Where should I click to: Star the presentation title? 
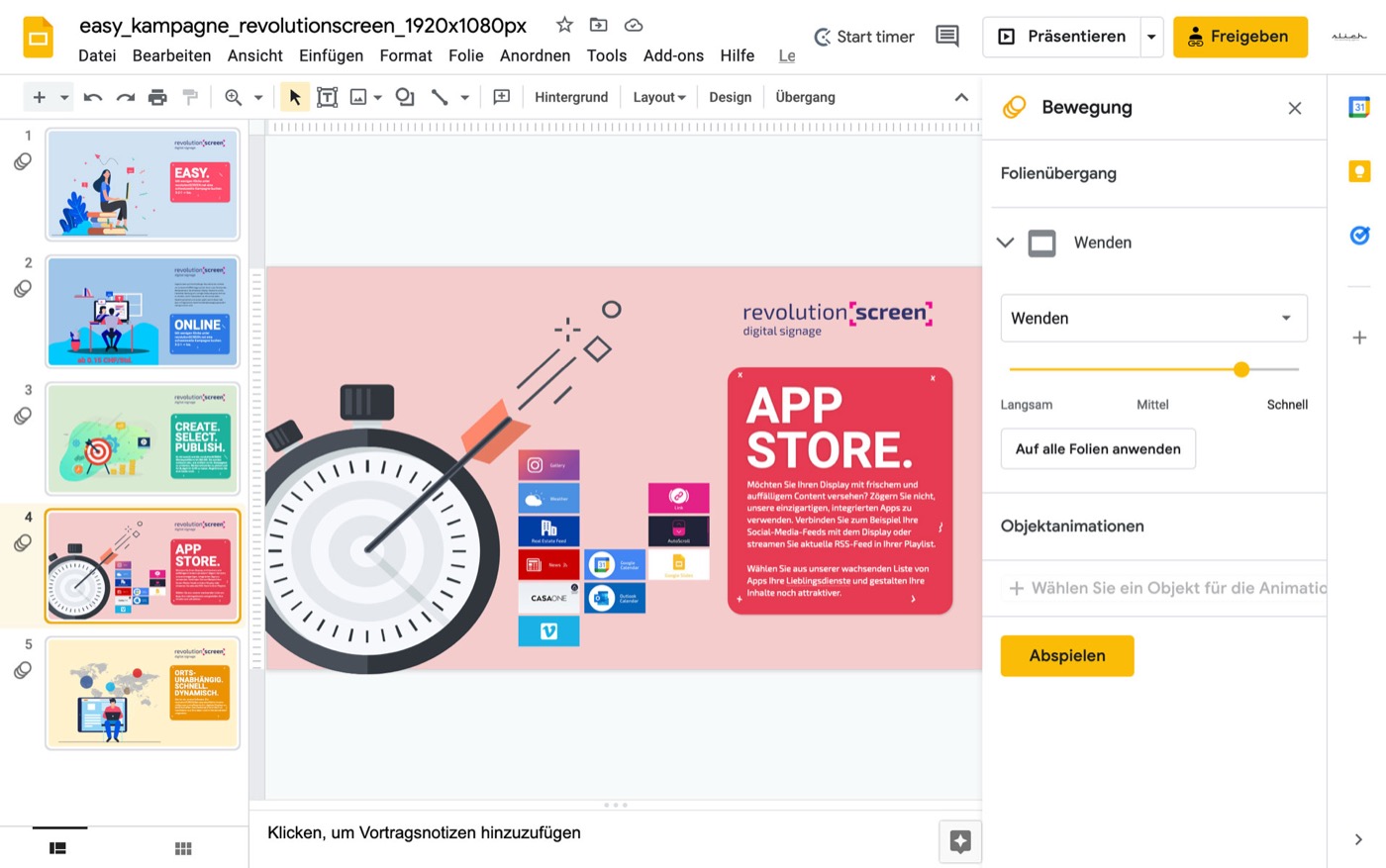564,25
